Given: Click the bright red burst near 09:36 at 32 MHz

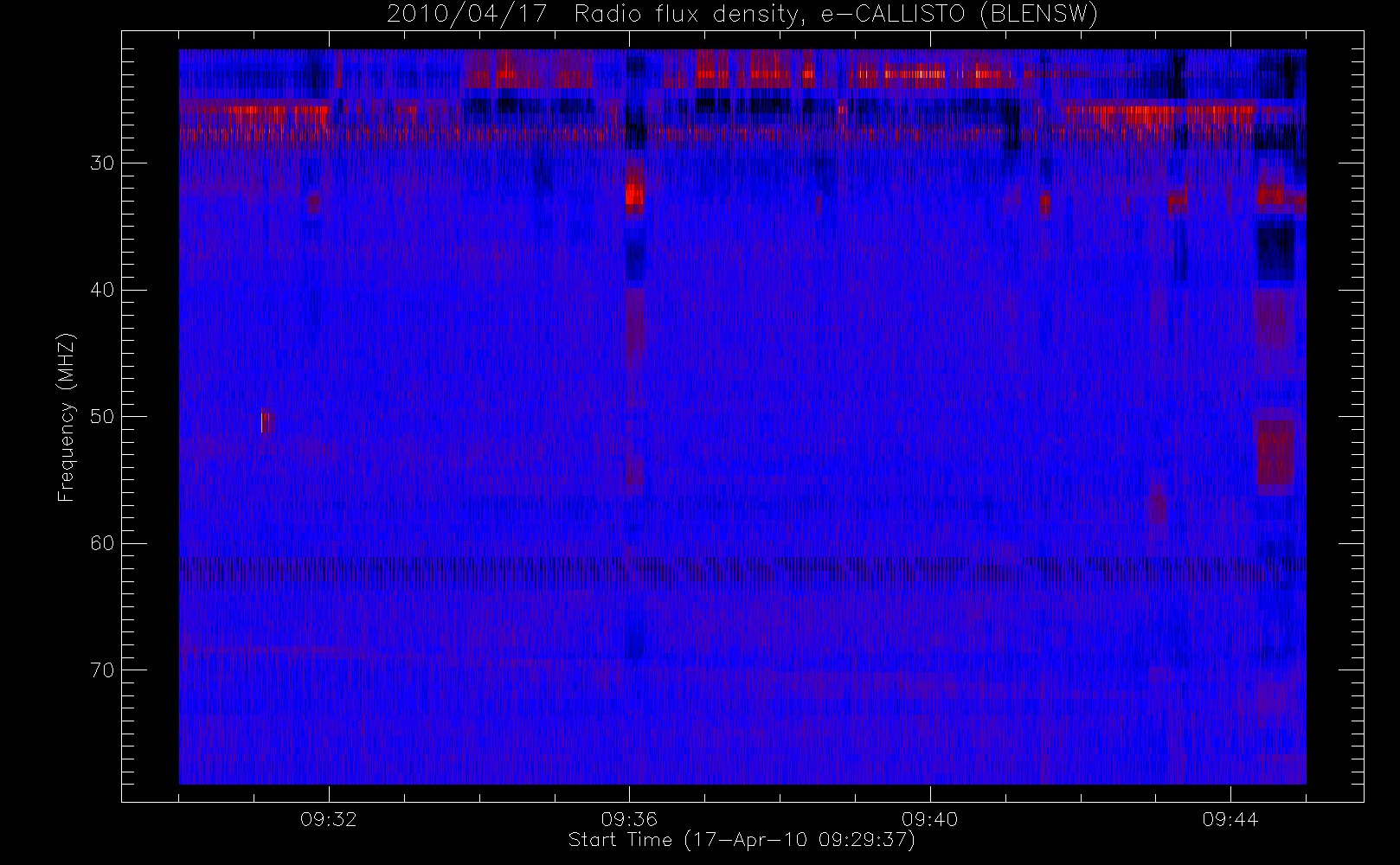Looking at the screenshot, I should coord(635,194).
